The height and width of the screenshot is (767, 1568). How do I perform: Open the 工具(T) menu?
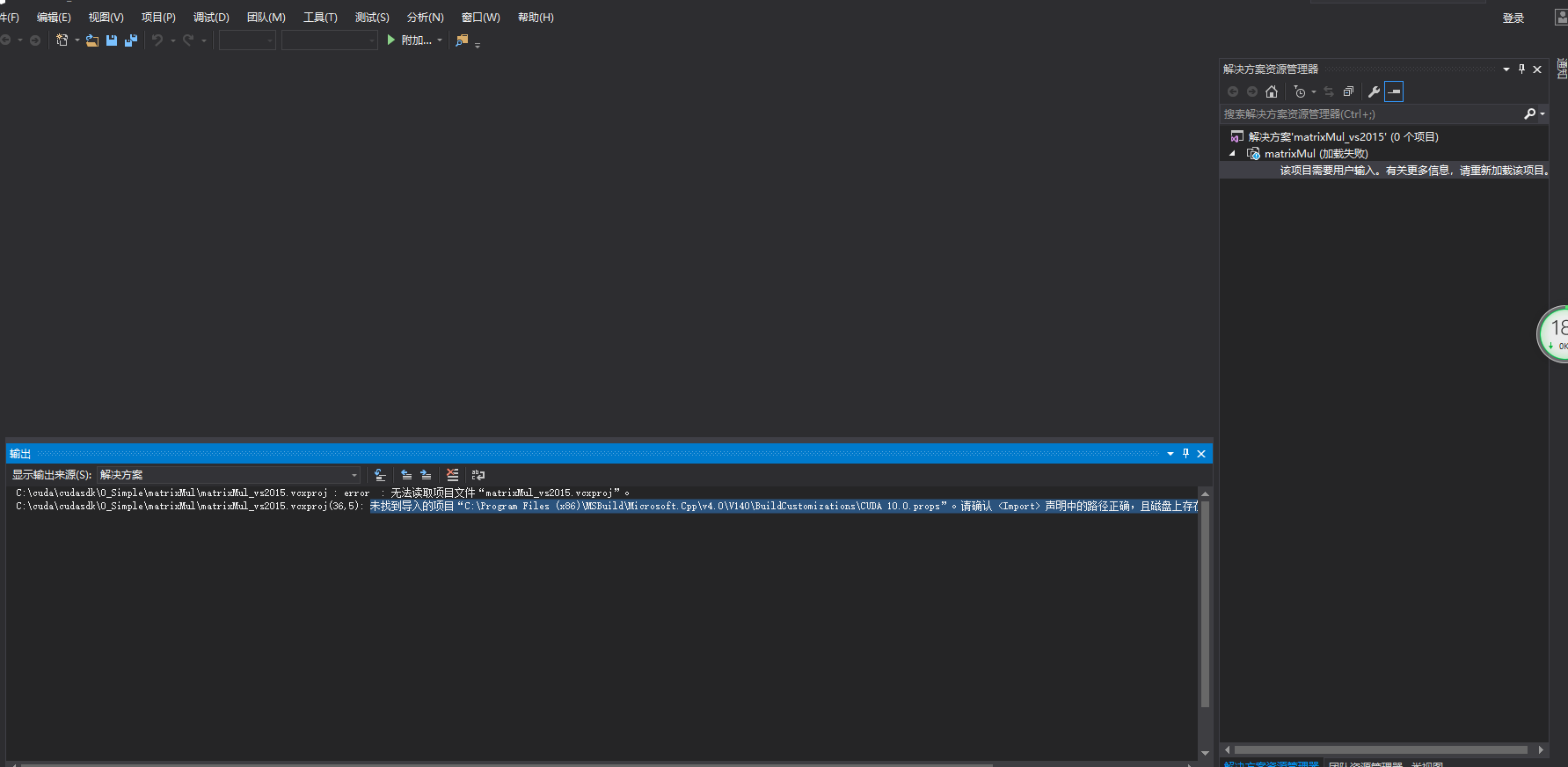(x=320, y=18)
